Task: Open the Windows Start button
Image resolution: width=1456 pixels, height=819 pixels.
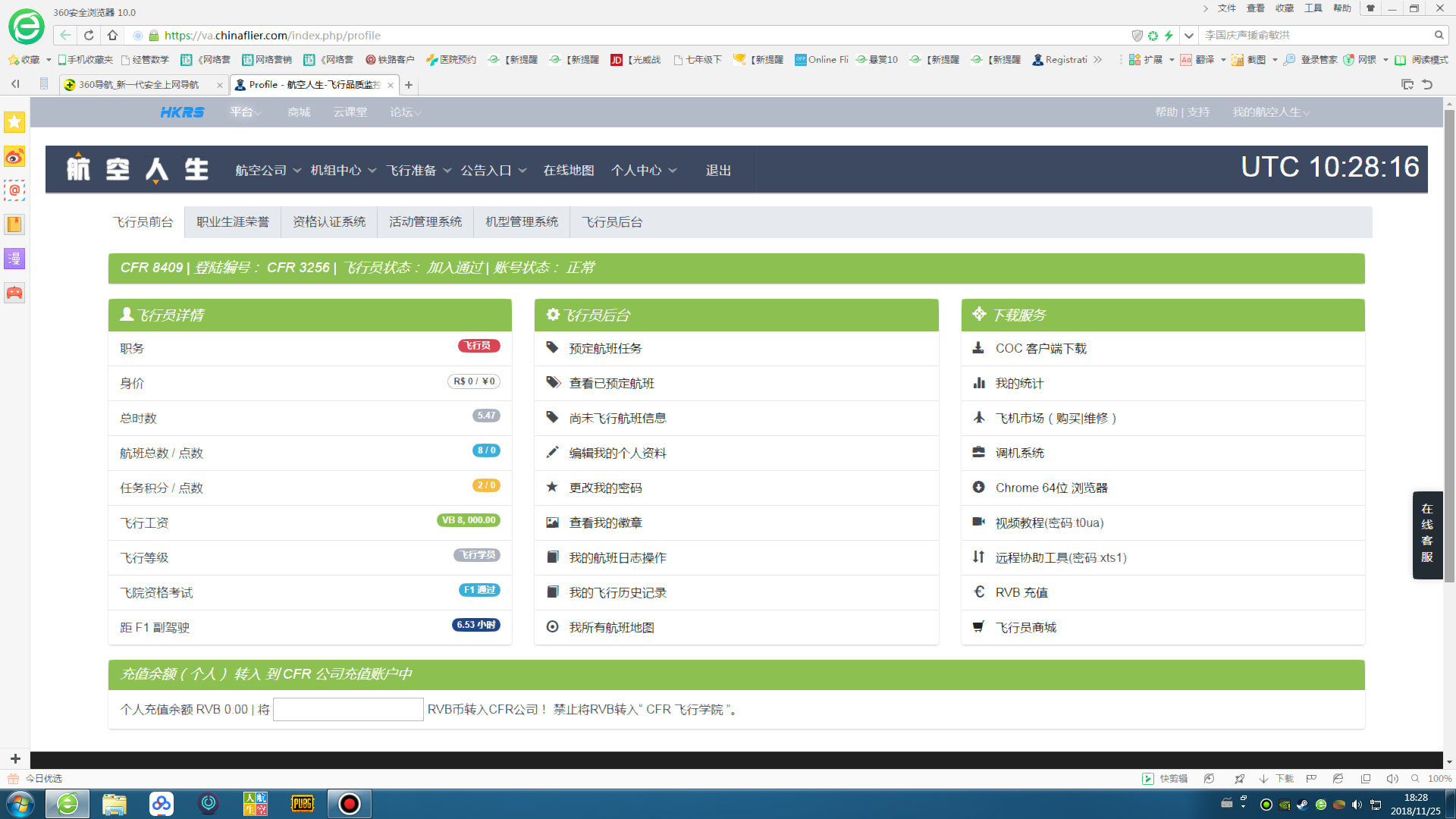Action: tap(20, 804)
